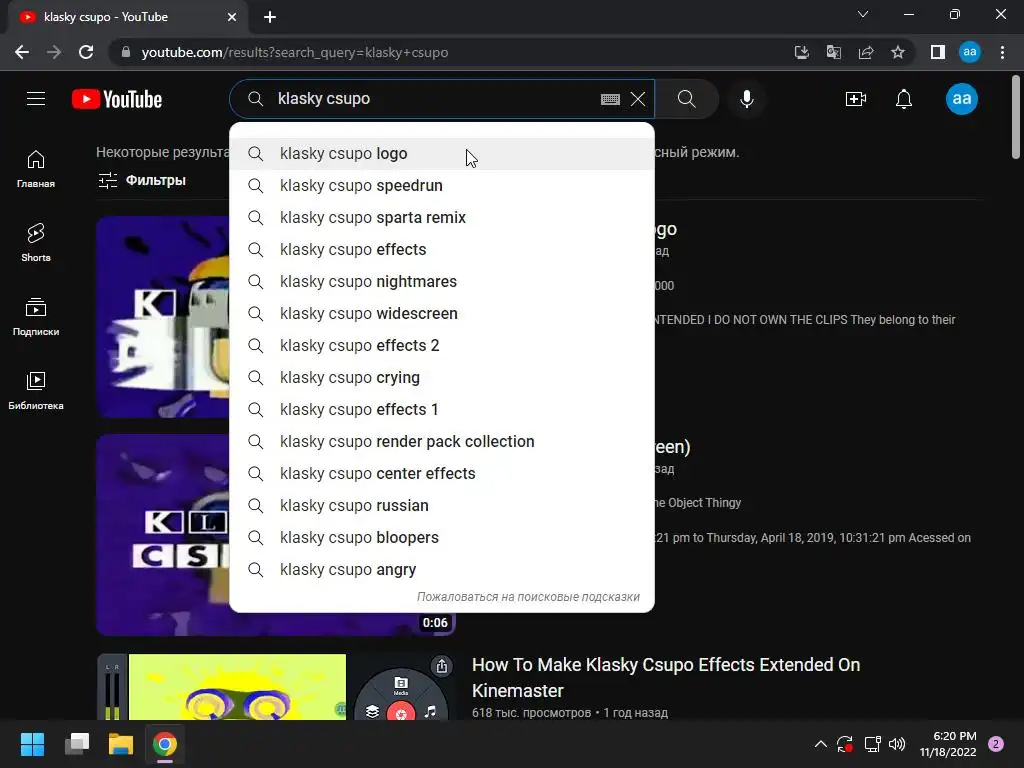
Task: Open the YouTube hamburger guide menu
Action: pyautogui.click(x=36, y=99)
